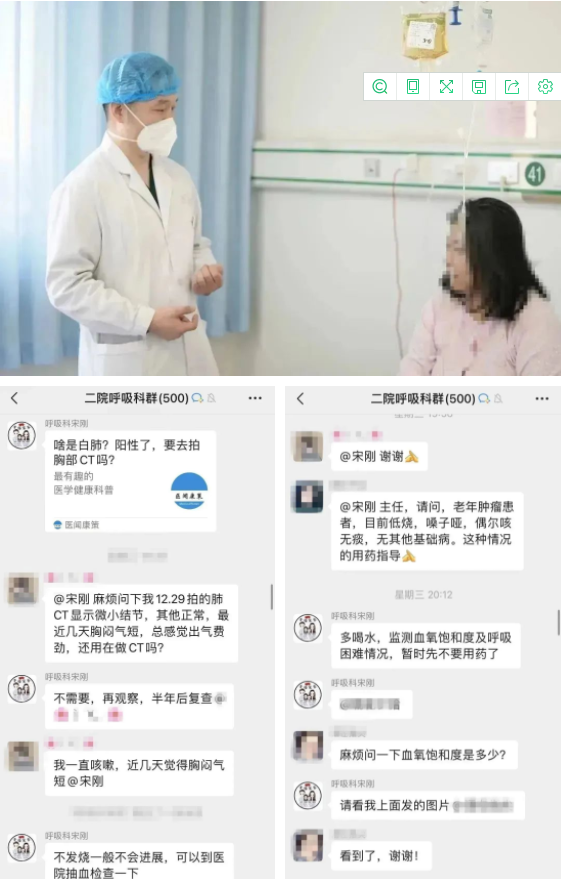The image size is (561, 879).
Task: Toggle the muted bell in the left chat title
Action: tap(211, 398)
